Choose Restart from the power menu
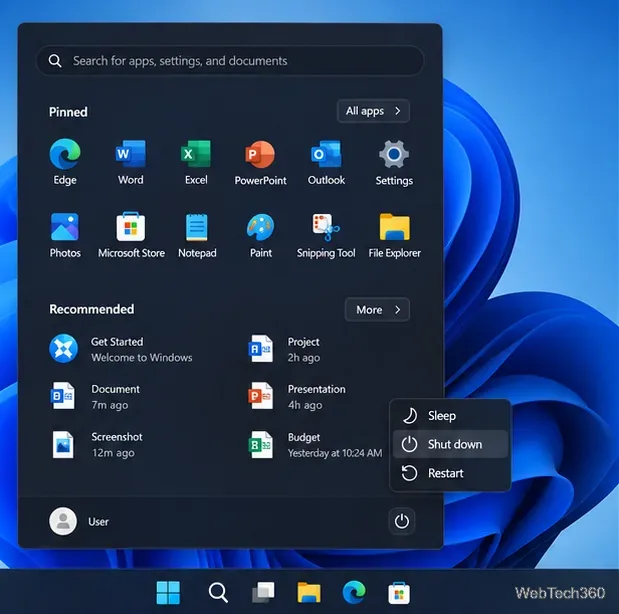This screenshot has width=619, height=614. point(450,473)
